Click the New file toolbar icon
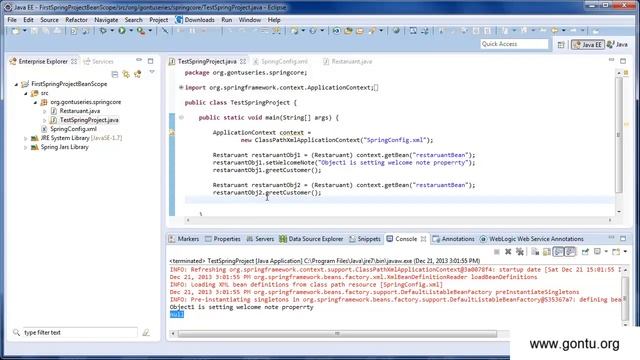640x360 pixels. (16, 31)
